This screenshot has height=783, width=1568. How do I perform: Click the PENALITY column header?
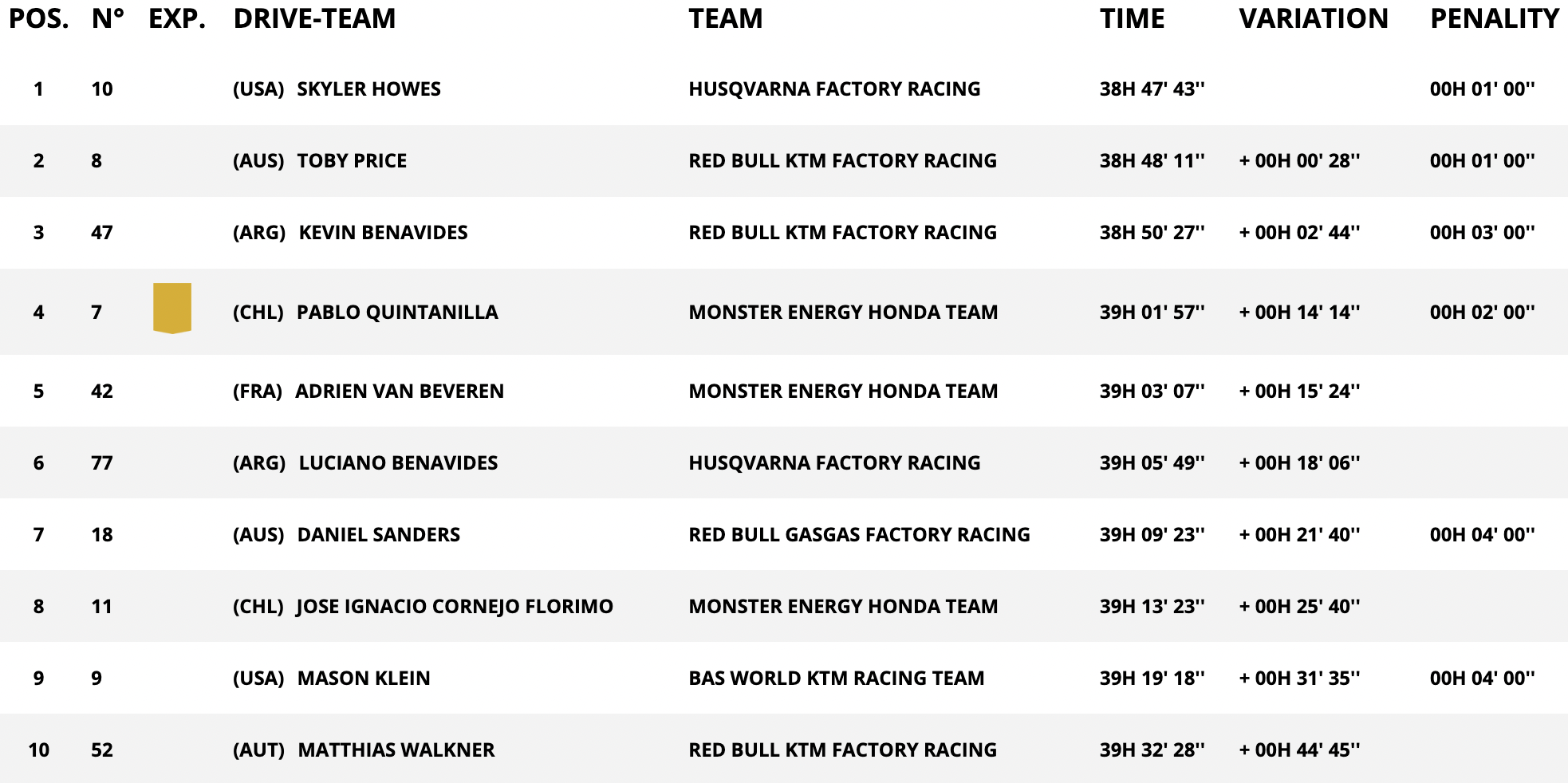point(1494,18)
